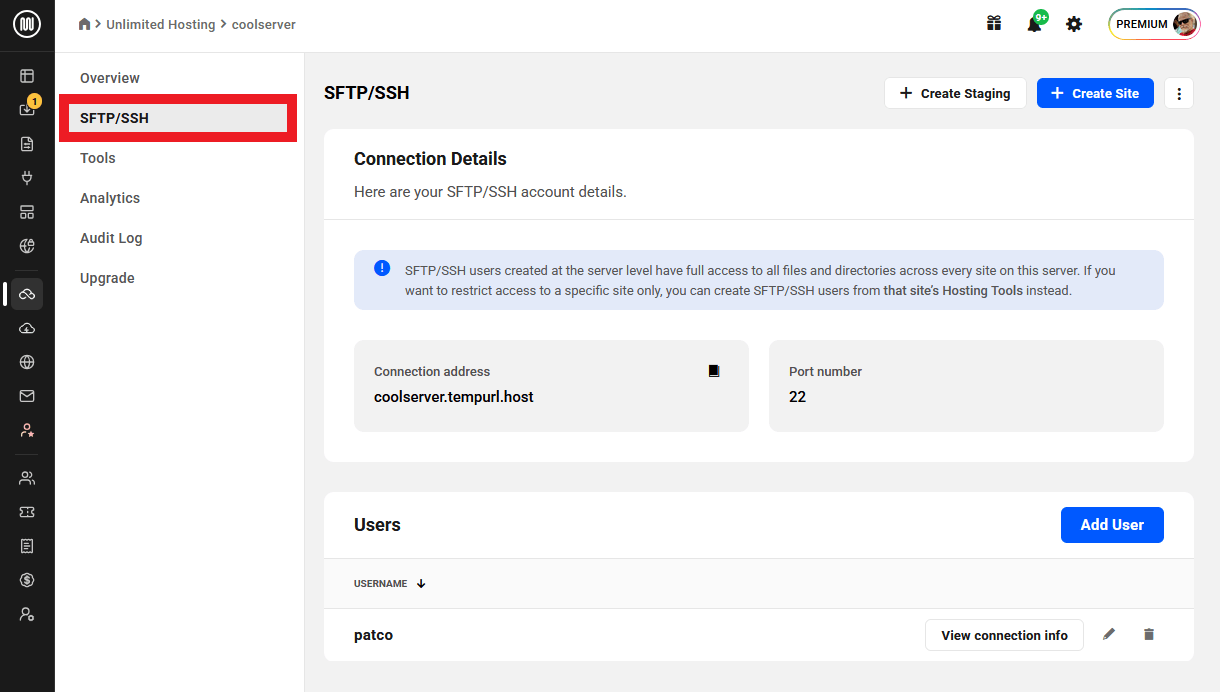Open the billing dollar icon
This screenshot has width=1220, height=692.
point(27,580)
